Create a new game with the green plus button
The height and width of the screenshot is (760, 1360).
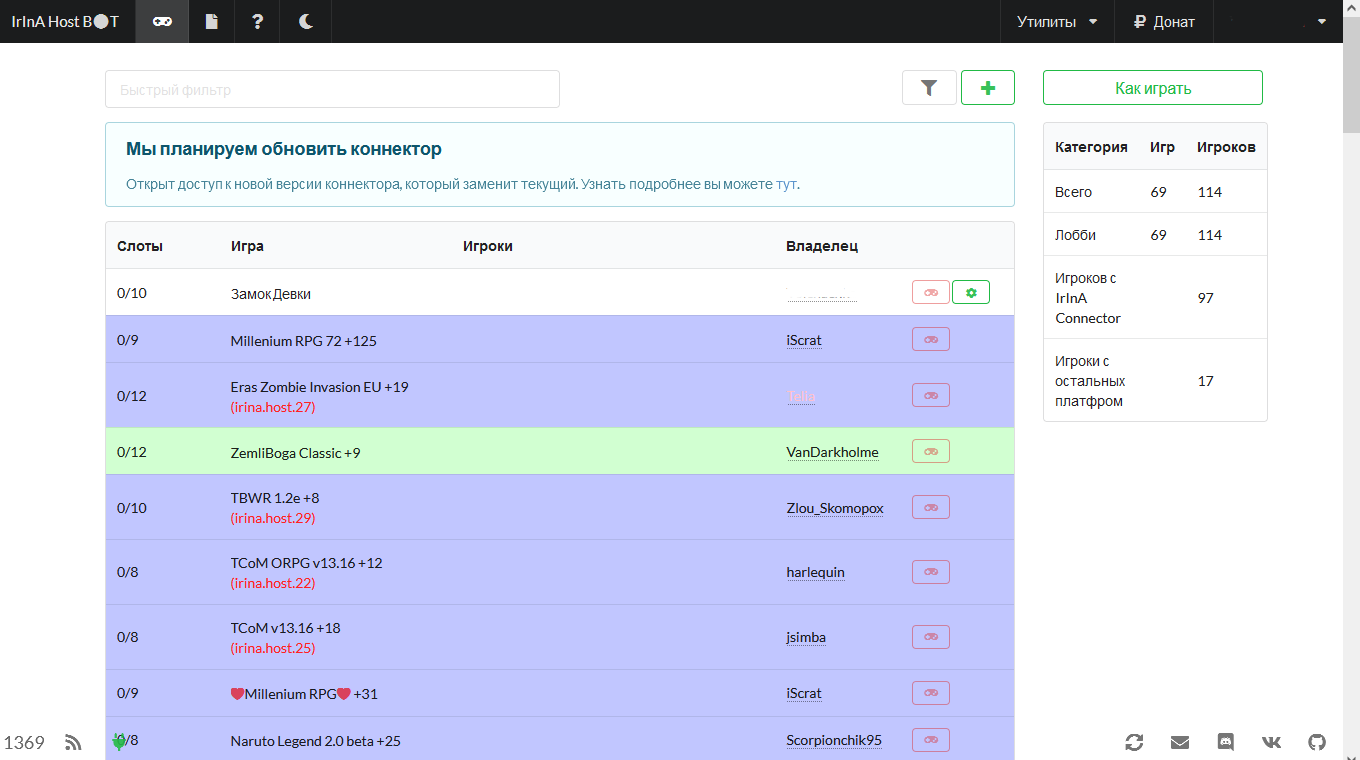pyautogui.click(x=988, y=88)
